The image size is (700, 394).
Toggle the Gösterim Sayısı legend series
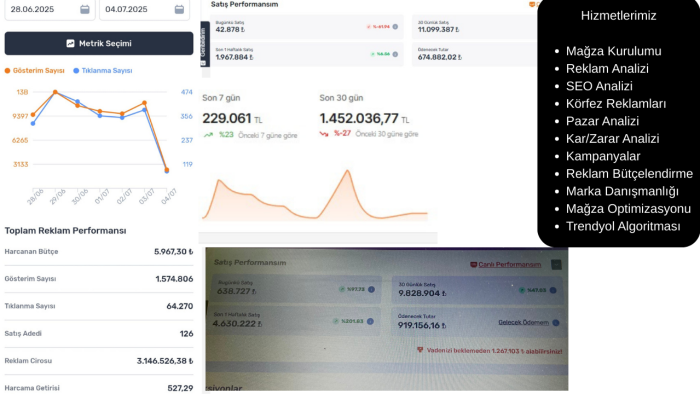pos(35,71)
